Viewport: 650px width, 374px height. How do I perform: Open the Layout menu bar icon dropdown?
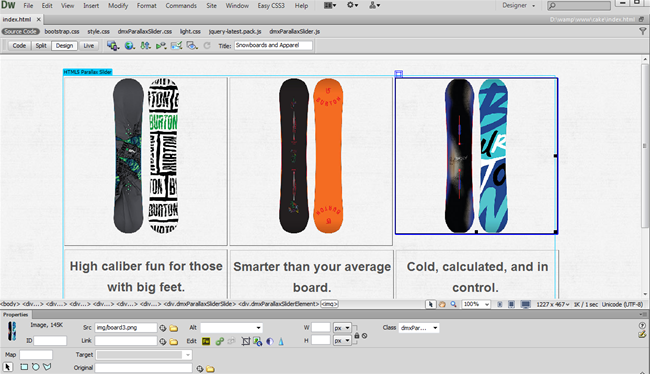[x=330, y=5]
